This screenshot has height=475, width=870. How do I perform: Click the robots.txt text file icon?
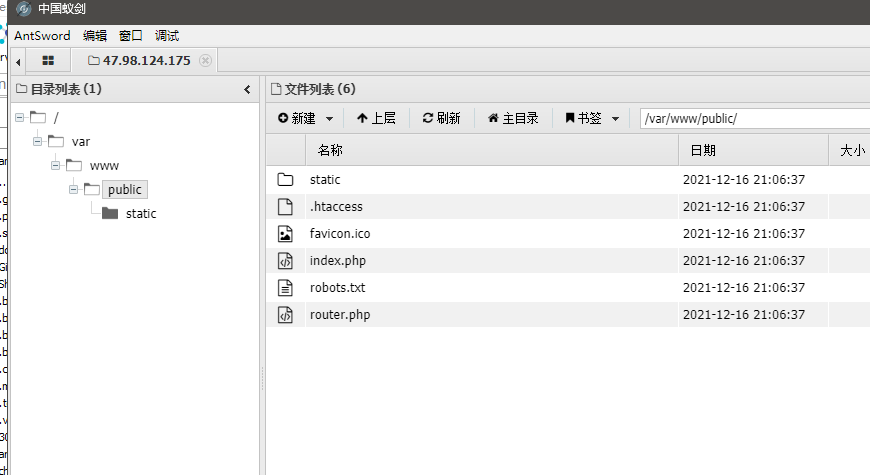pos(285,287)
